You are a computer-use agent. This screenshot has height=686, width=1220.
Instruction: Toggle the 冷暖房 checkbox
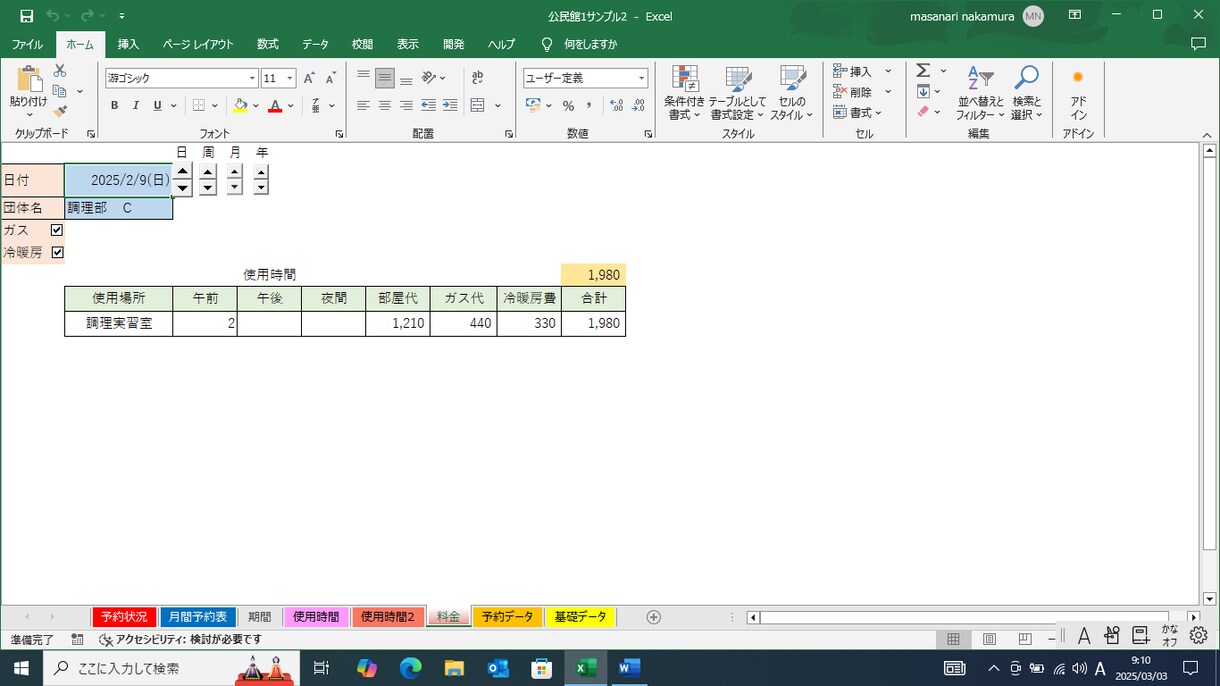[57, 252]
